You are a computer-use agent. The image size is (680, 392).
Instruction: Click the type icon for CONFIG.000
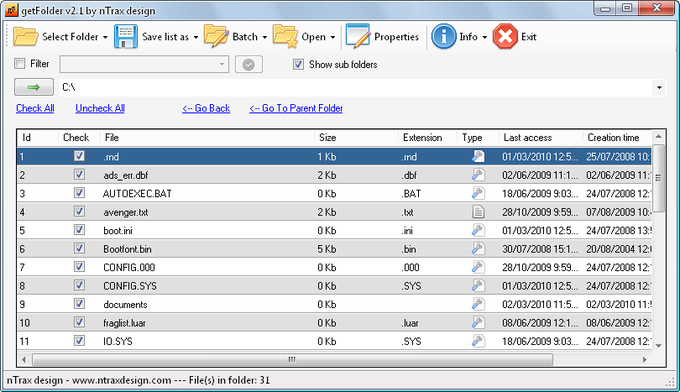(478, 267)
